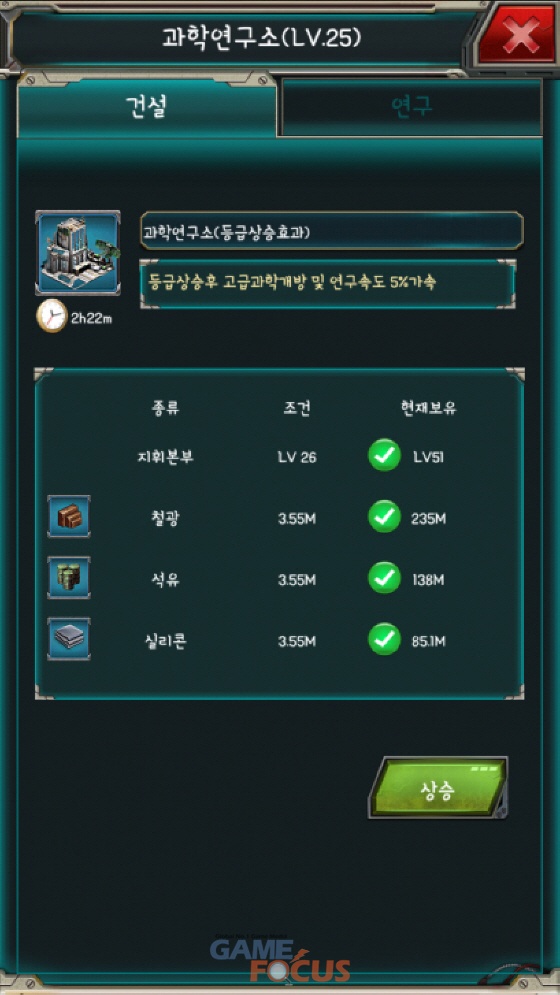Click the upgrade effect description box
The height and width of the screenshot is (995, 560).
tap(328, 283)
